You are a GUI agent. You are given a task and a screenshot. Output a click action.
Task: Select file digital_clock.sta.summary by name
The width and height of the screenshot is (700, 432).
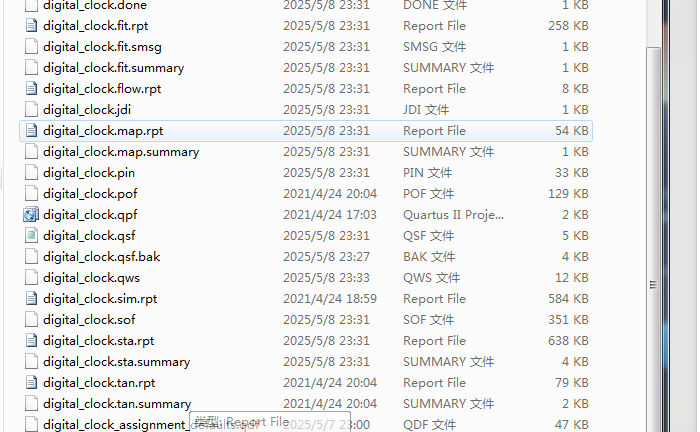tap(117, 362)
